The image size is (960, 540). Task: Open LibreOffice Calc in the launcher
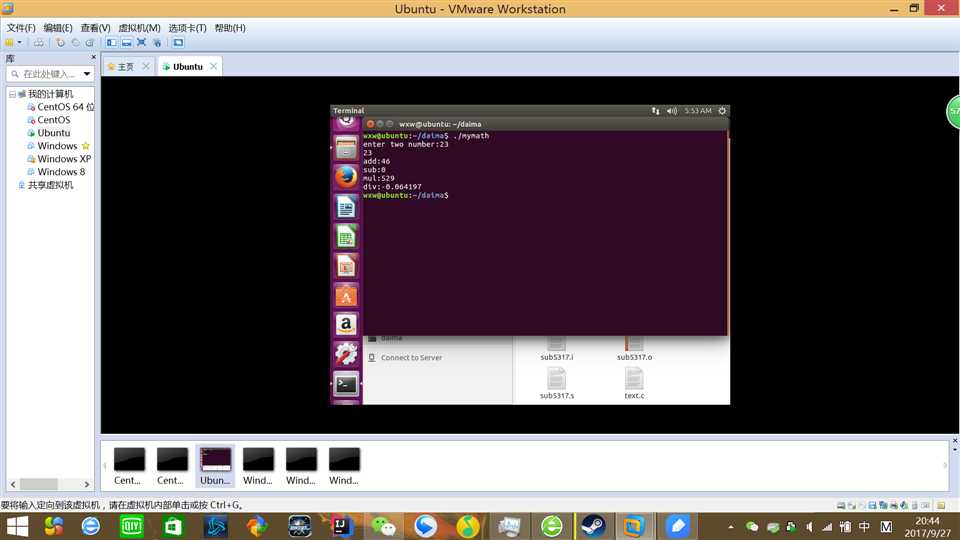click(x=346, y=236)
